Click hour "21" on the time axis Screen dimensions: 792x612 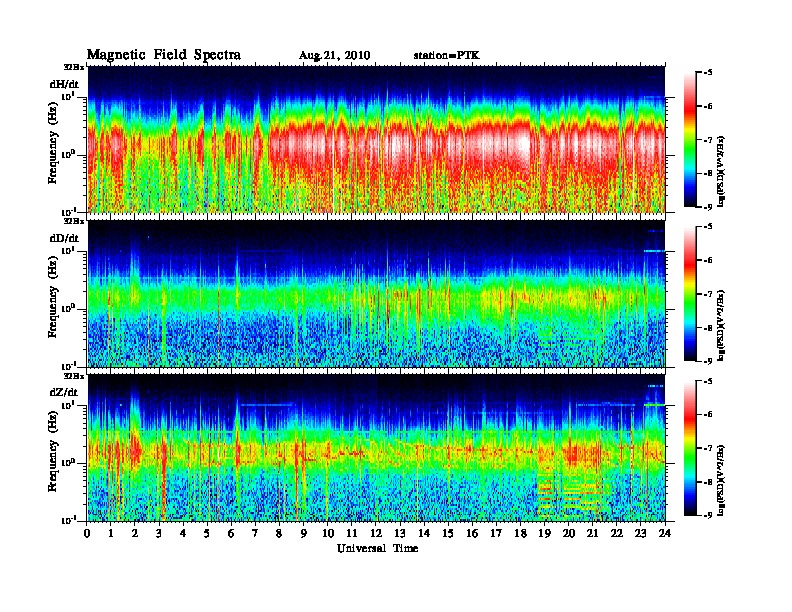(x=593, y=533)
